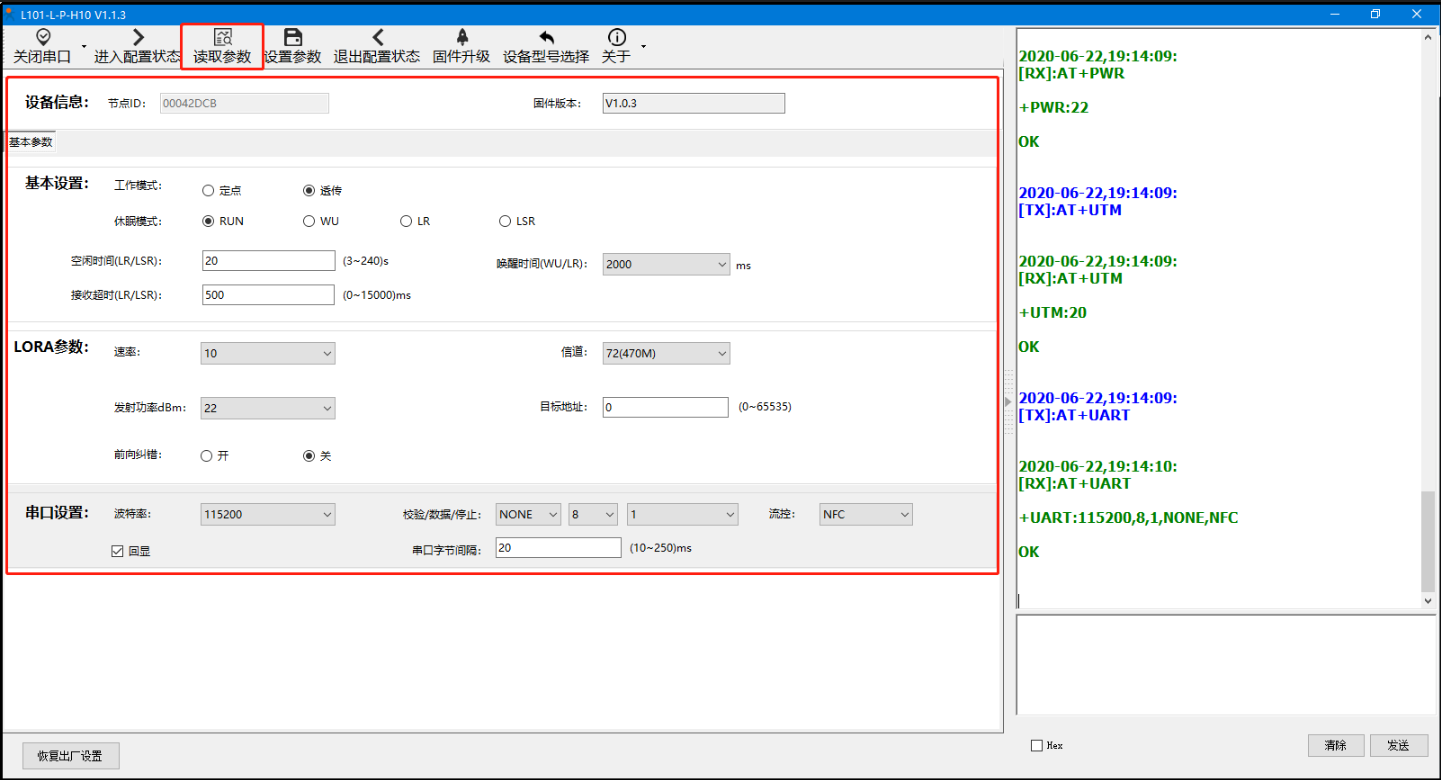The width and height of the screenshot is (1441, 780).
Task: Select 定点 work mode radio button
Action: (208, 191)
